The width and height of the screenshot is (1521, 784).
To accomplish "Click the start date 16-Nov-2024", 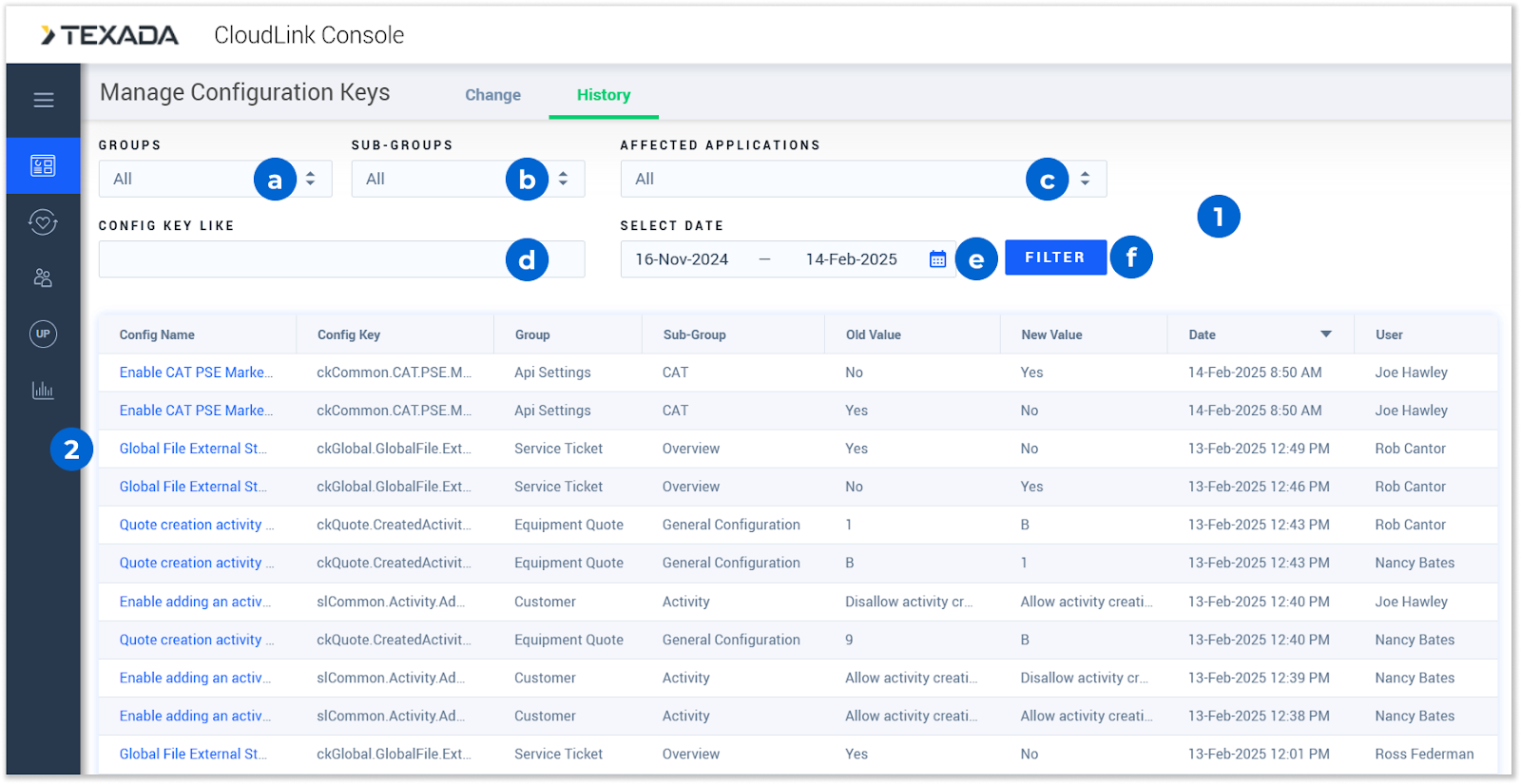I will (x=682, y=259).
